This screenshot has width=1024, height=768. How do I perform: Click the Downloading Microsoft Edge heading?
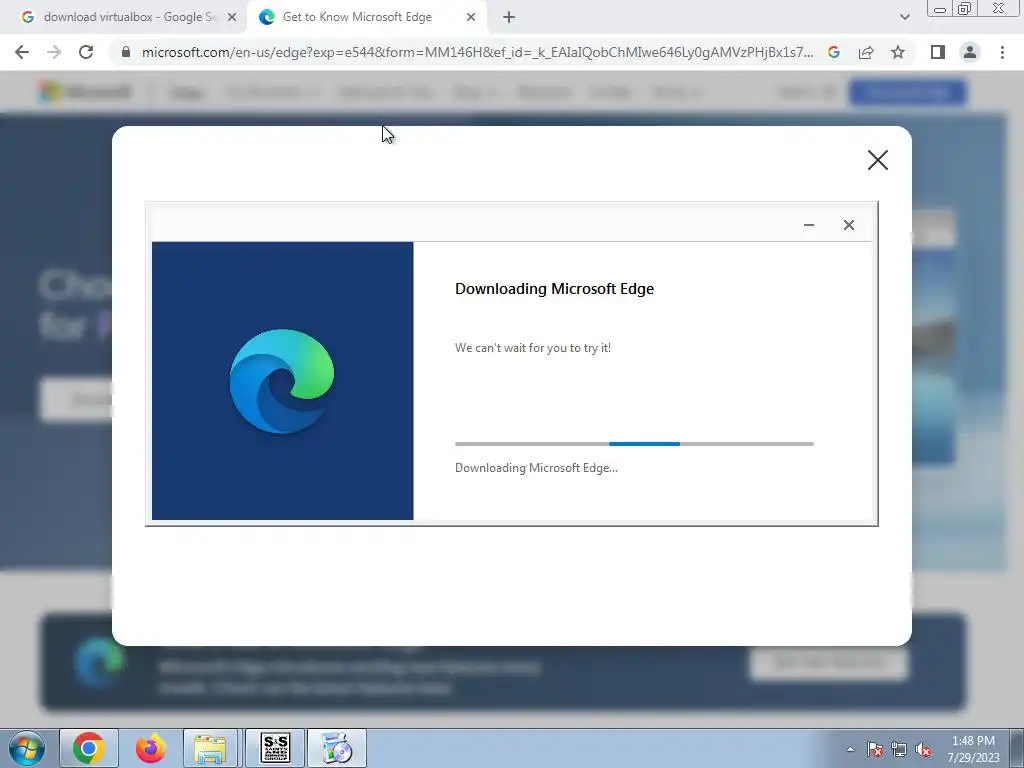(554, 289)
